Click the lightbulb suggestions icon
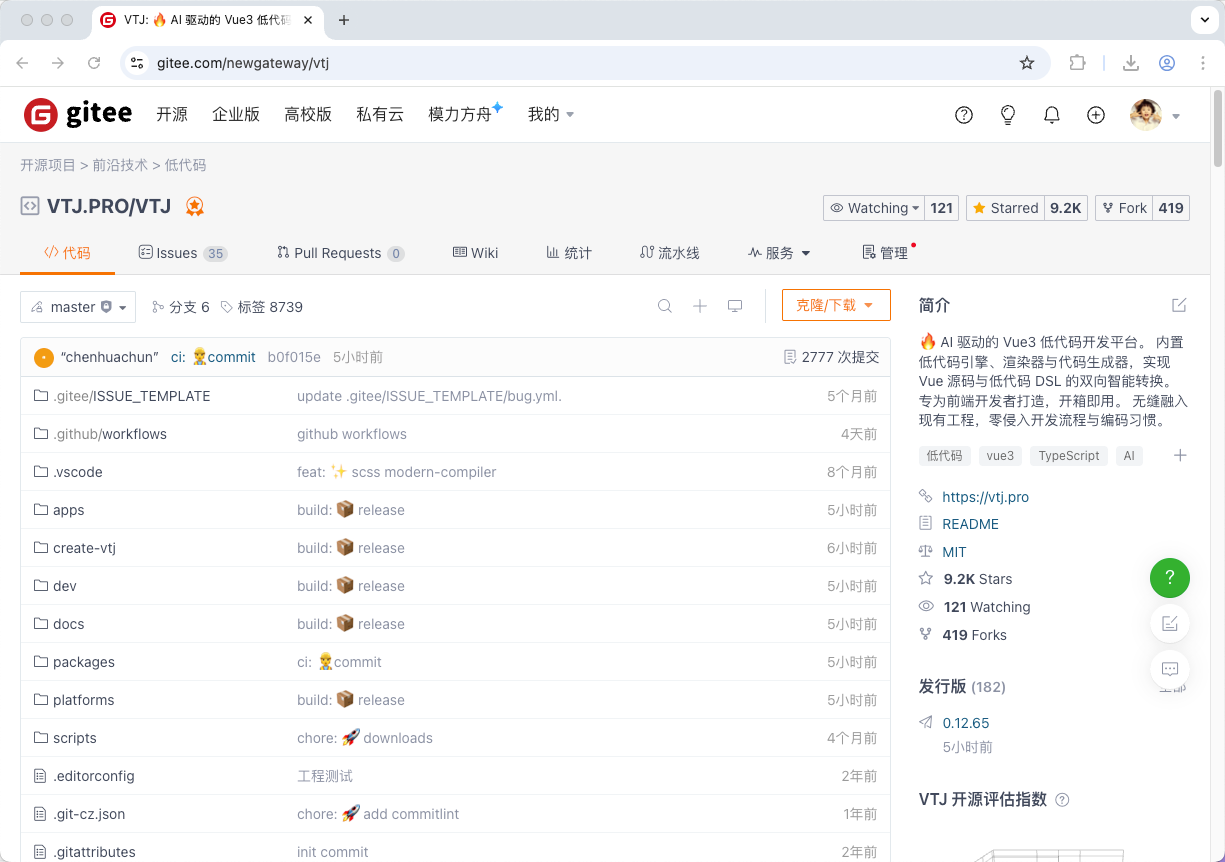1225x862 pixels. pos(1007,115)
